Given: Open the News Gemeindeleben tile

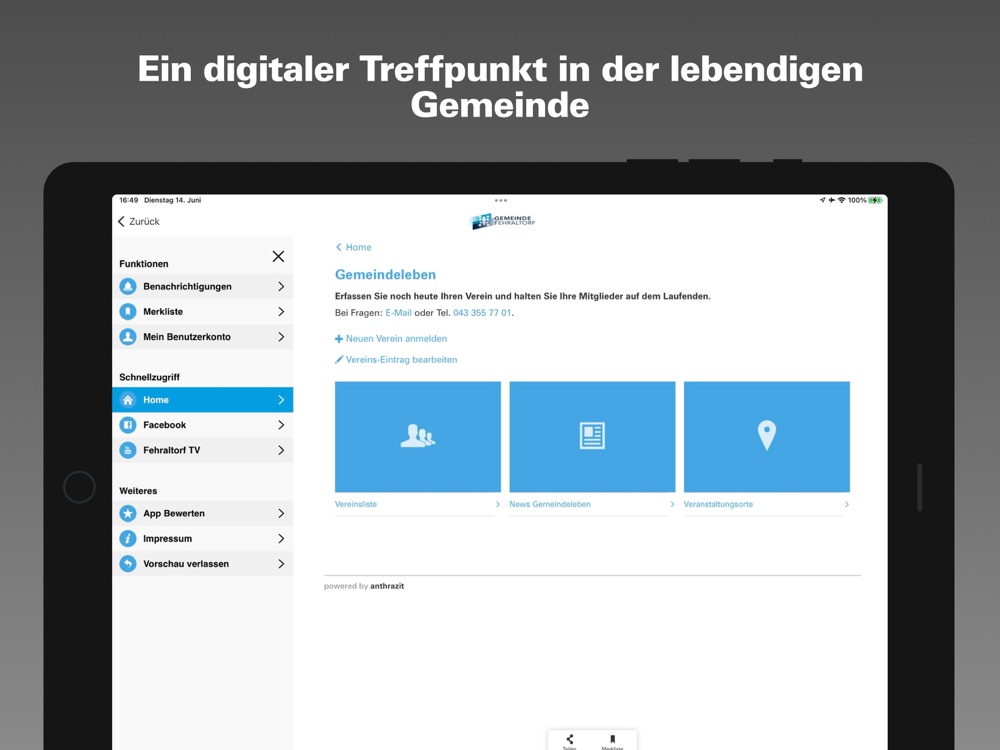Looking at the screenshot, I should [592, 437].
